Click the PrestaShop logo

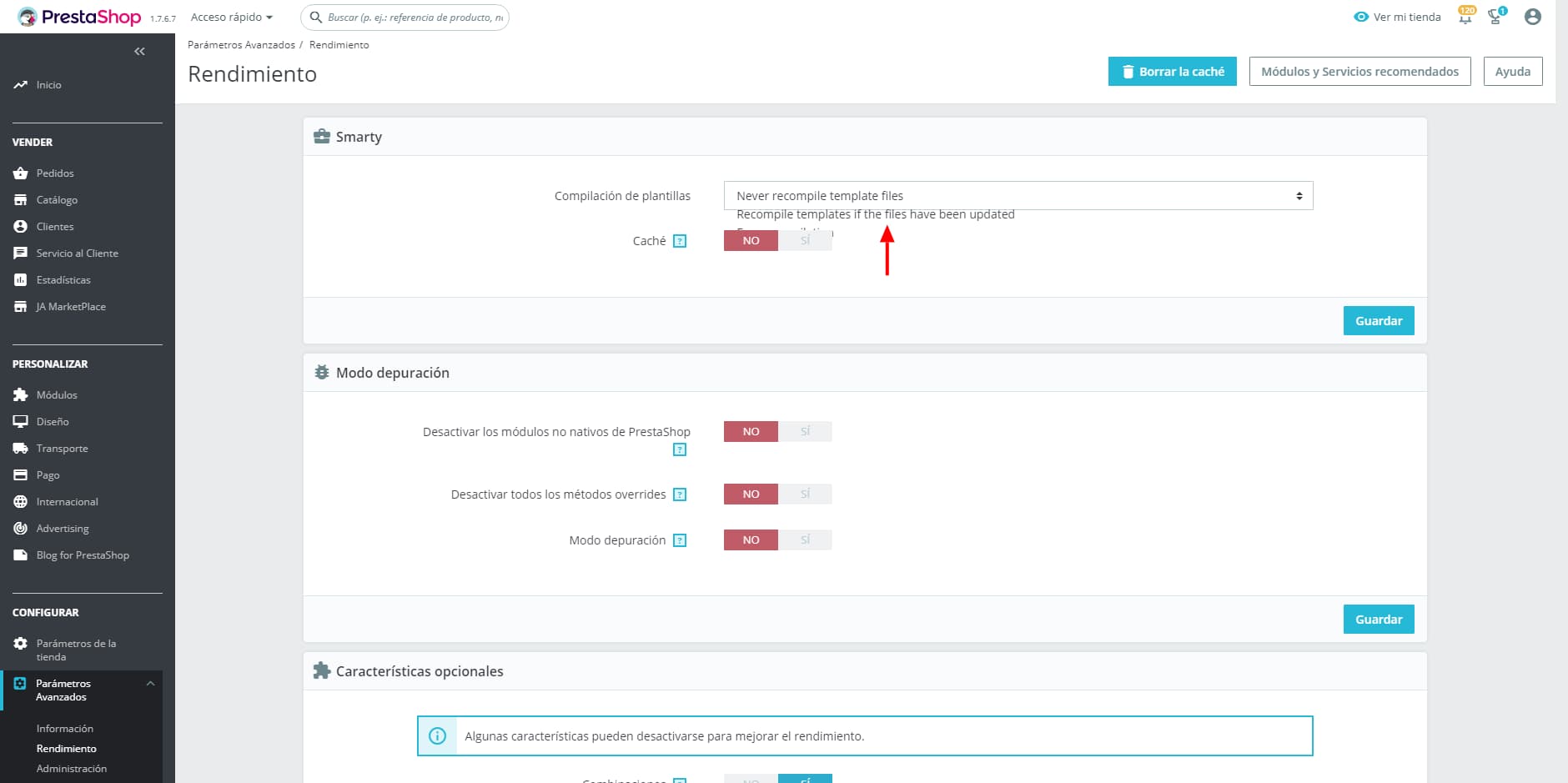(x=80, y=17)
